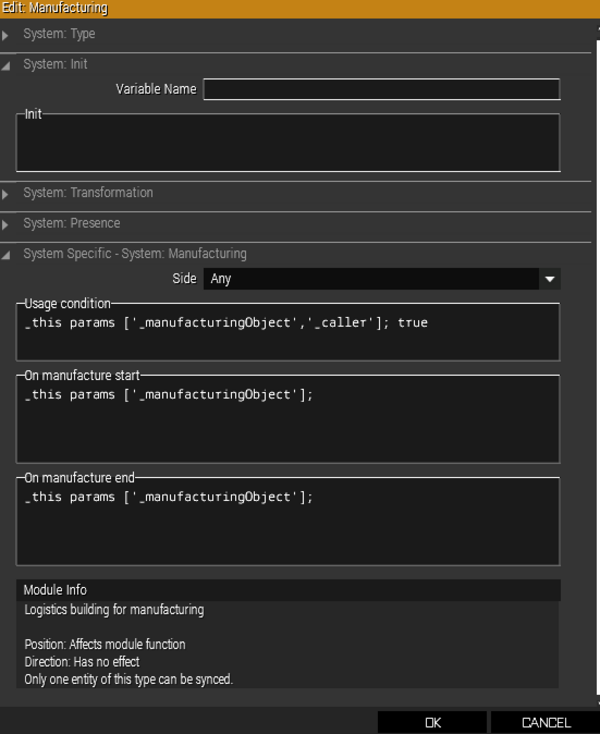The image size is (600, 734).
Task: Click the System: Type section header
Action: pyautogui.click(x=295, y=34)
